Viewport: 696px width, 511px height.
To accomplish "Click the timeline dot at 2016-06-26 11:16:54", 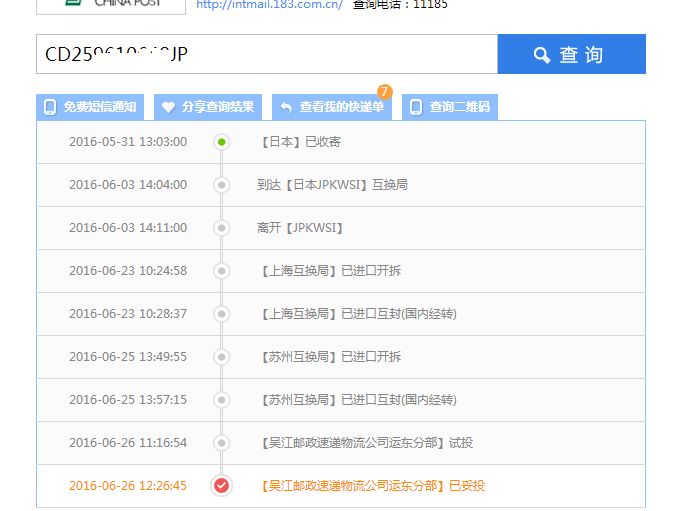I will point(221,443).
